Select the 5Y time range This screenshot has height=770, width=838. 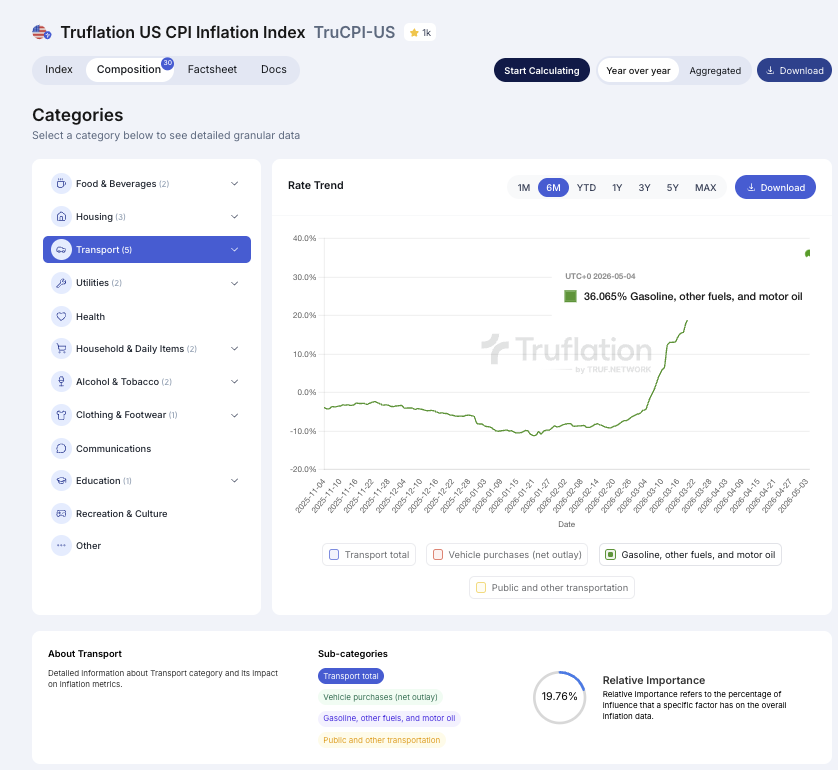click(x=672, y=188)
